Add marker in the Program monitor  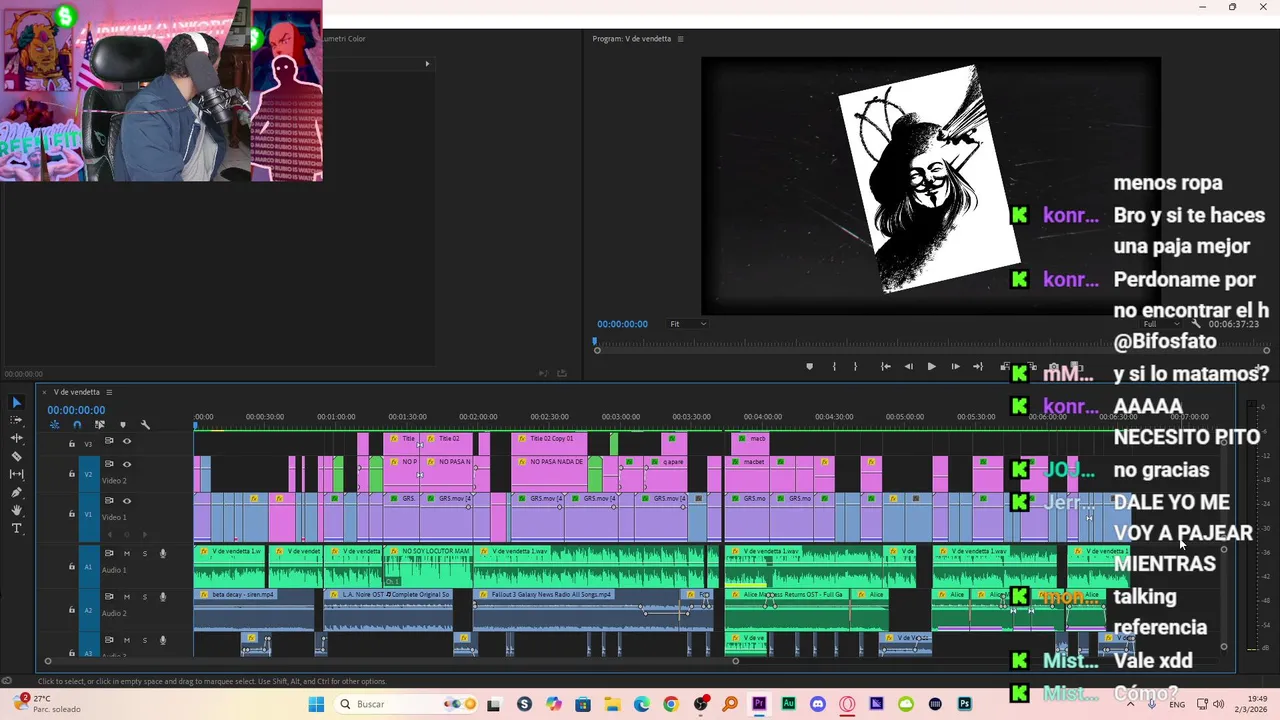coord(809,367)
